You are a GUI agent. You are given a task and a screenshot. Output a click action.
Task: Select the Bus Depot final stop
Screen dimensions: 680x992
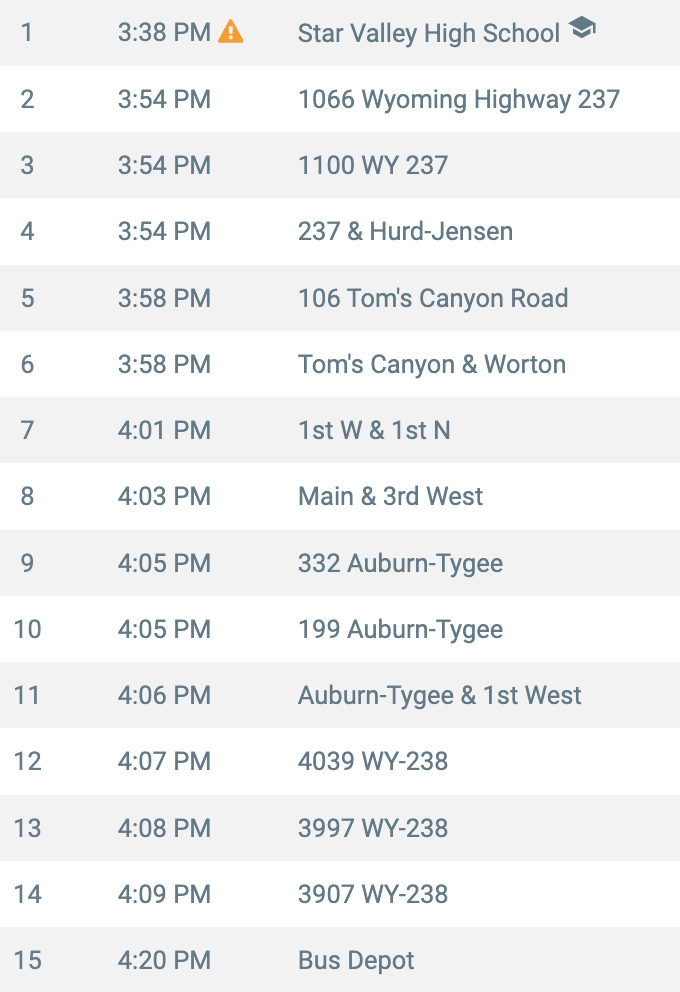[340, 960]
